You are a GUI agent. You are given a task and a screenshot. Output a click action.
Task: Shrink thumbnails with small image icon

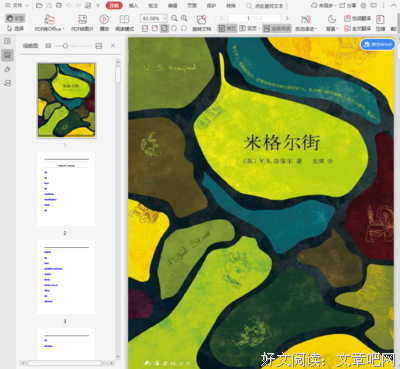pos(48,46)
